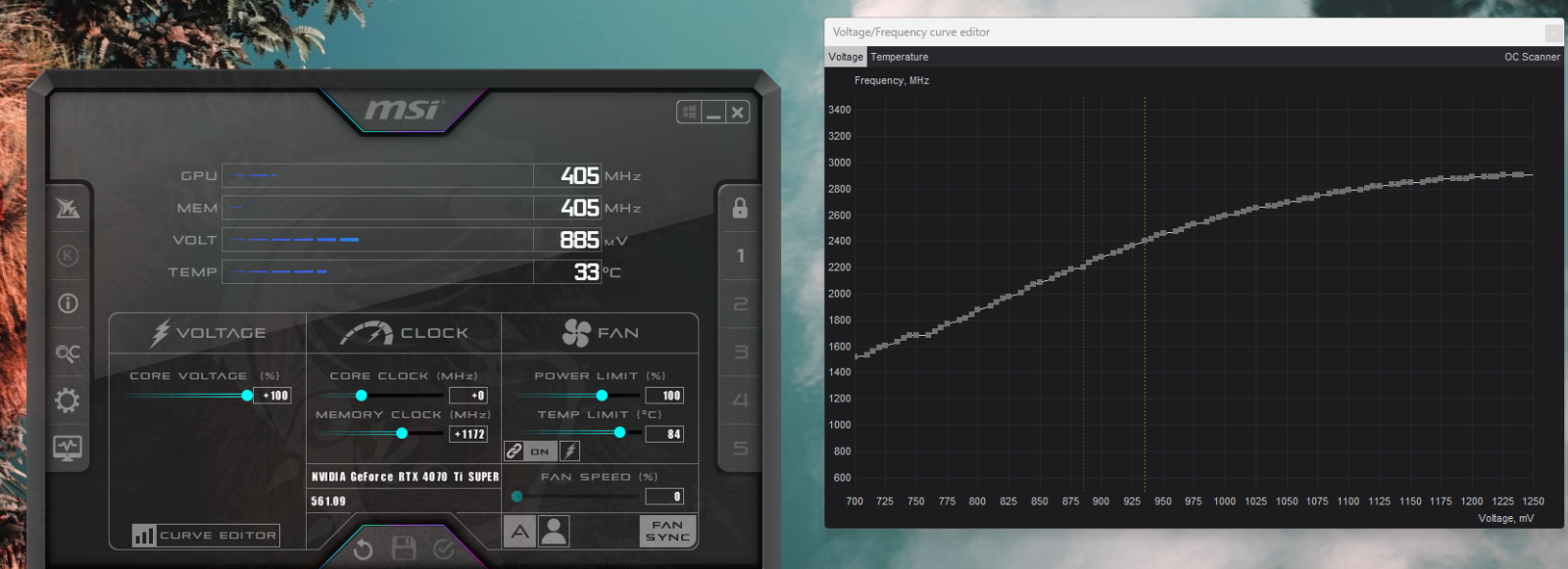Switch to the Voltage tab in curve editor

(x=846, y=57)
